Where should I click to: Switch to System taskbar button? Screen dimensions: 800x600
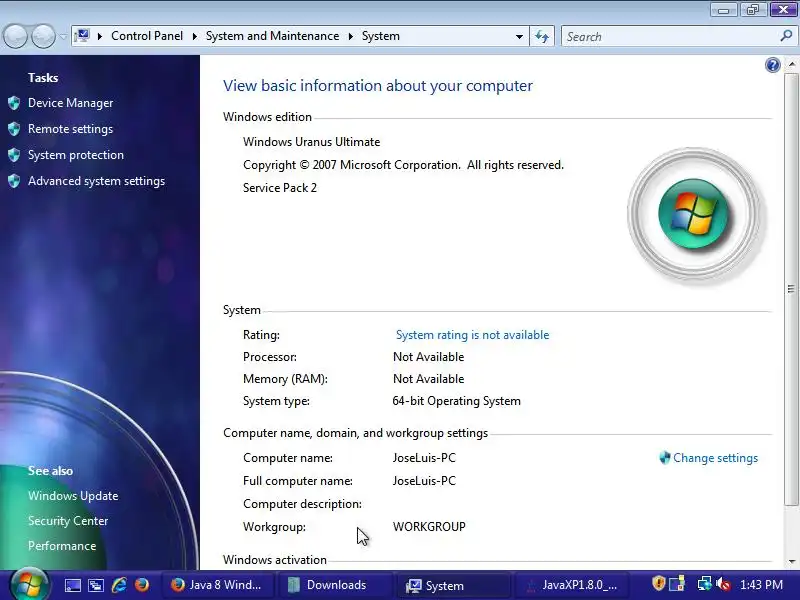pyautogui.click(x=452, y=585)
